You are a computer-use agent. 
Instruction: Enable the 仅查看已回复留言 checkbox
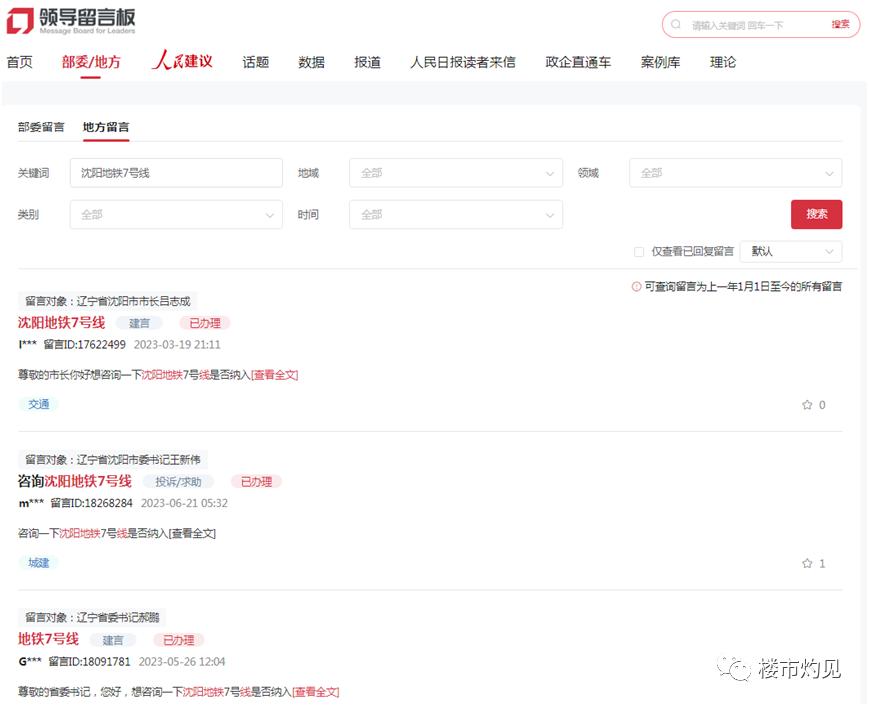637,251
